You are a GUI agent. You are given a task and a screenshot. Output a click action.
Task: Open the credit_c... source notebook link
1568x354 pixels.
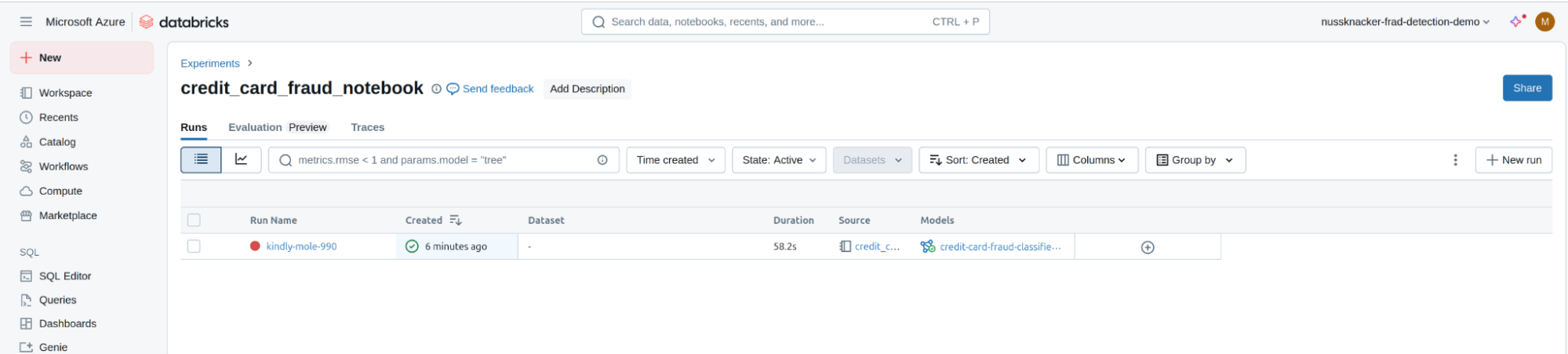[x=870, y=246]
